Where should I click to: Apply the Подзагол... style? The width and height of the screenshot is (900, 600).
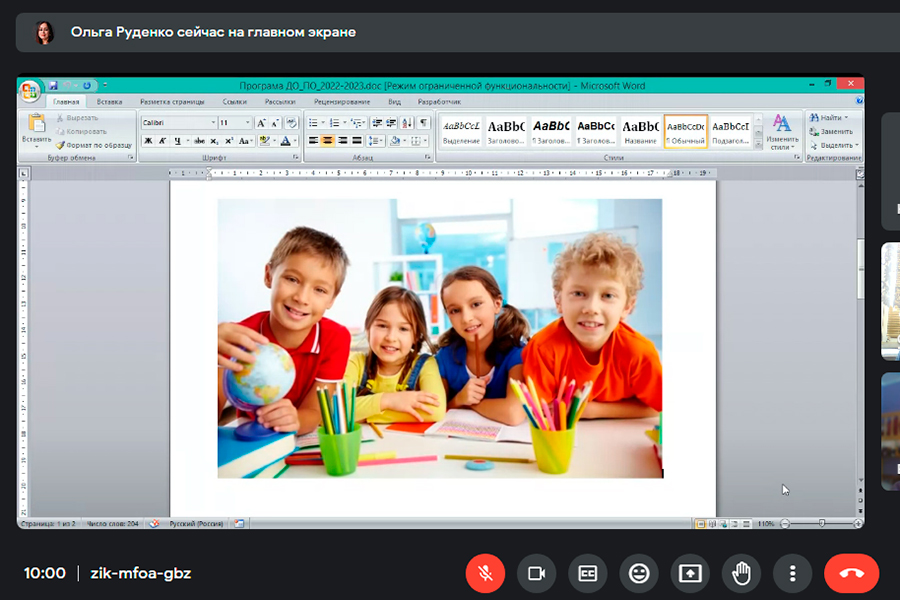click(730, 131)
